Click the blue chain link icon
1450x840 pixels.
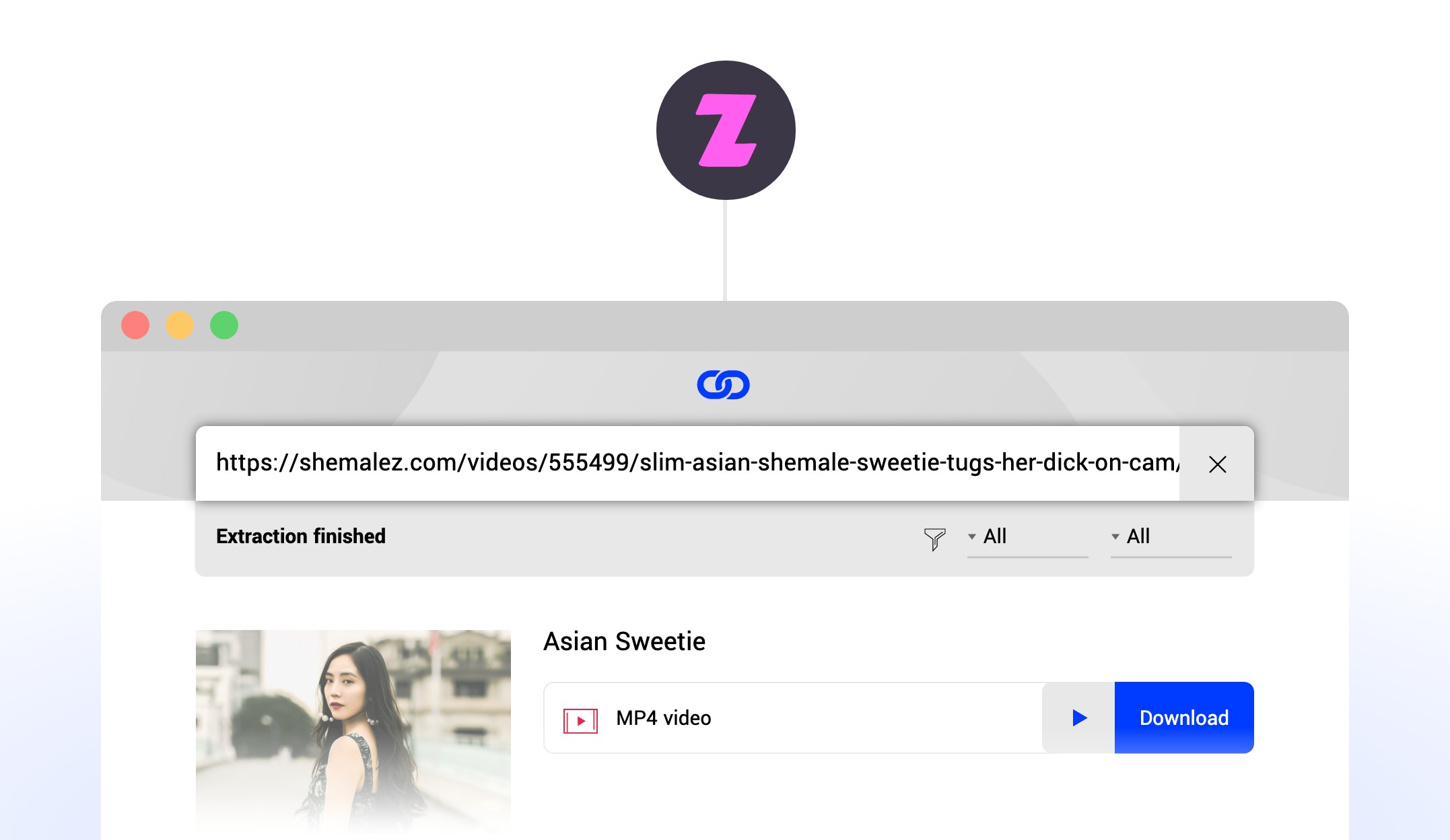(725, 385)
